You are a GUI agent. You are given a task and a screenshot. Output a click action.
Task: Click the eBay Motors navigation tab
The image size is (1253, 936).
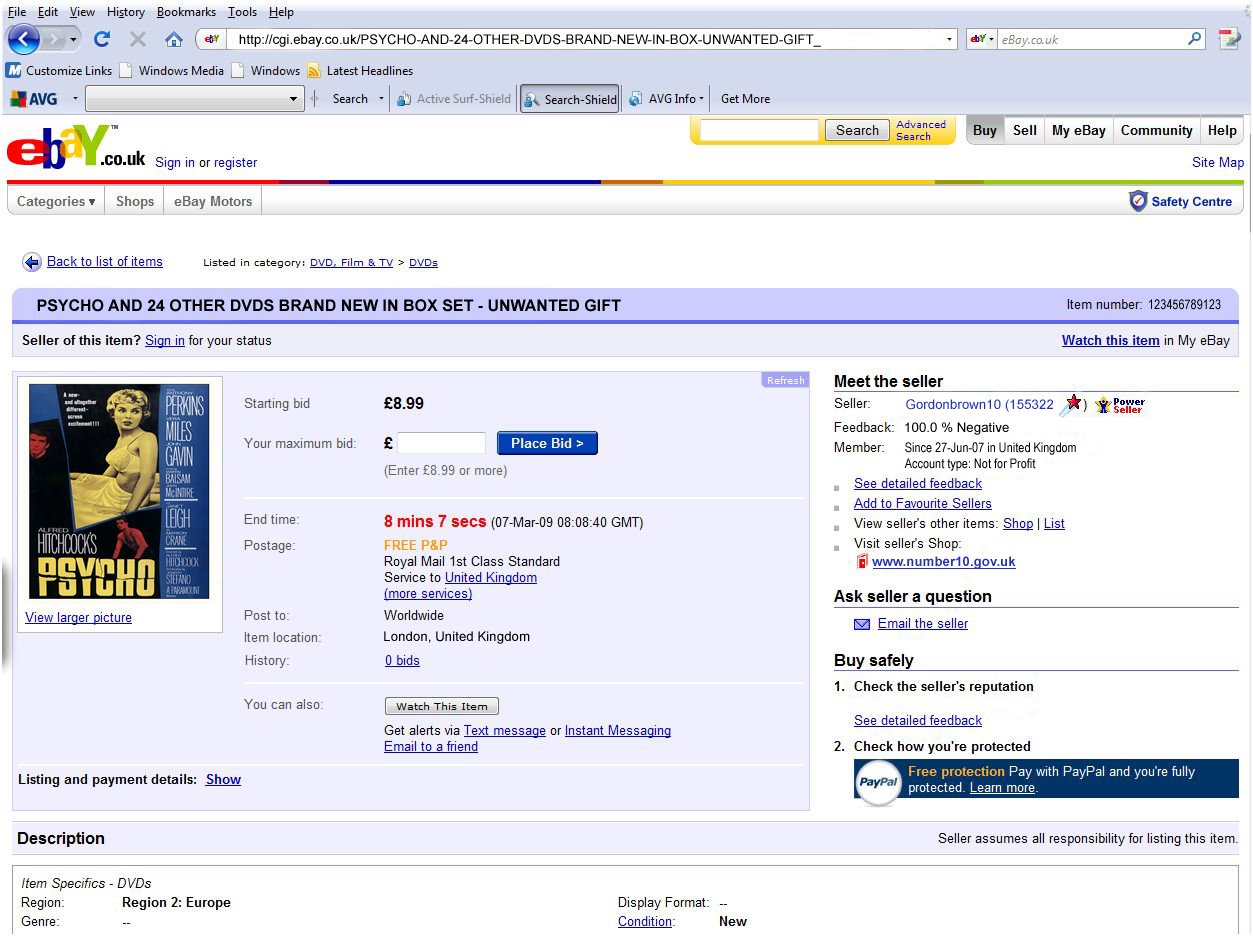213,201
